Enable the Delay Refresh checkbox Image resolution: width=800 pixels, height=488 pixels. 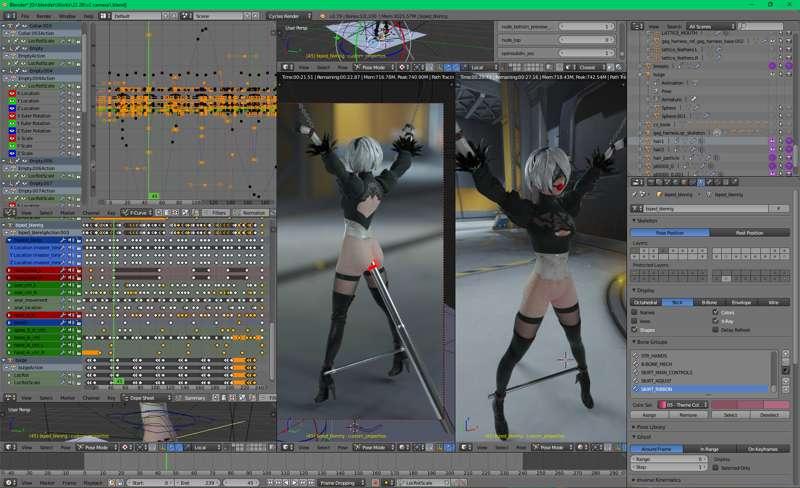coord(715,330)
